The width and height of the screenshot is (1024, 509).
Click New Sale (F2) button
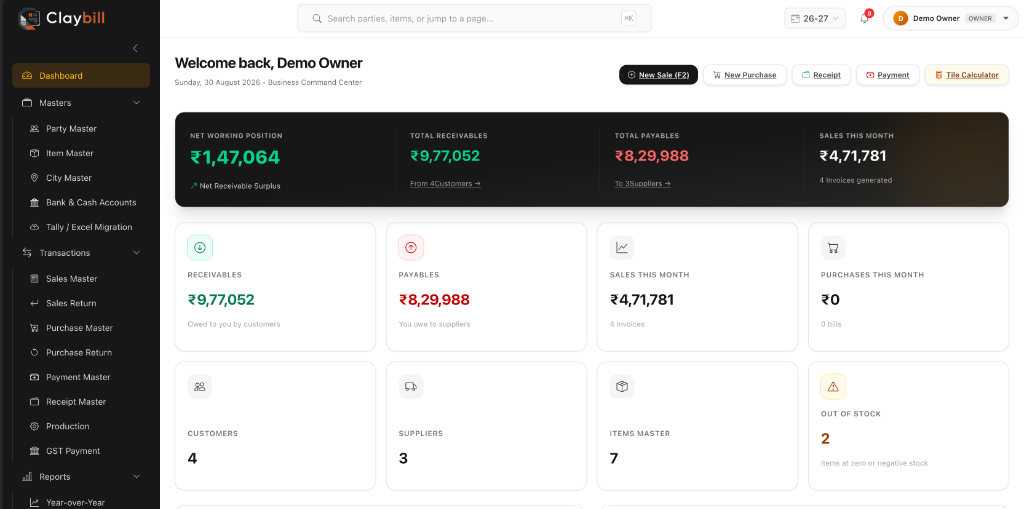(x=658, y=75)
